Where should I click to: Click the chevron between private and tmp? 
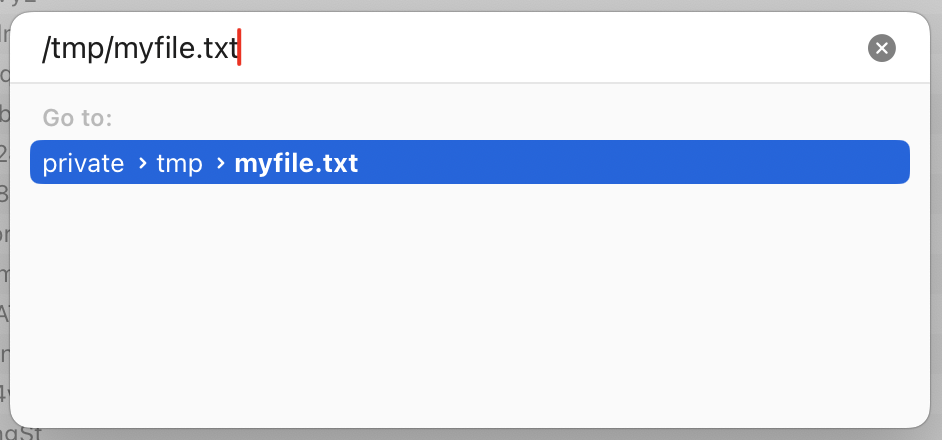(x=142, y=163)
